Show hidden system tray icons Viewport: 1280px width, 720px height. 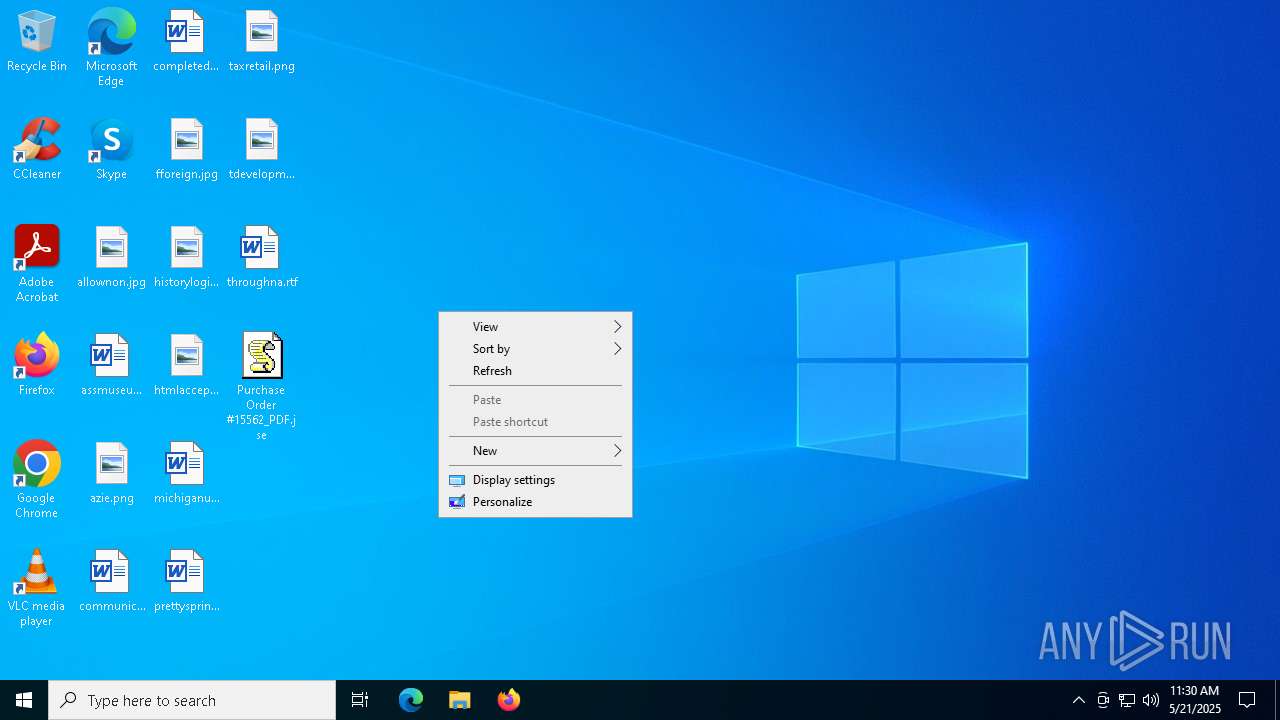point(1078,700)
